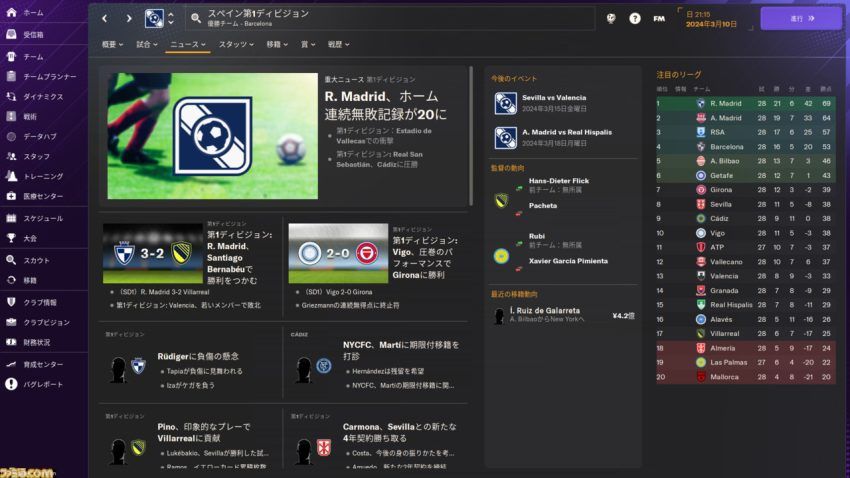The image size is (850, 478).
Task: Open the スタッフ sidebar icon
Action: pyautogui.click(x=11, y=156)
